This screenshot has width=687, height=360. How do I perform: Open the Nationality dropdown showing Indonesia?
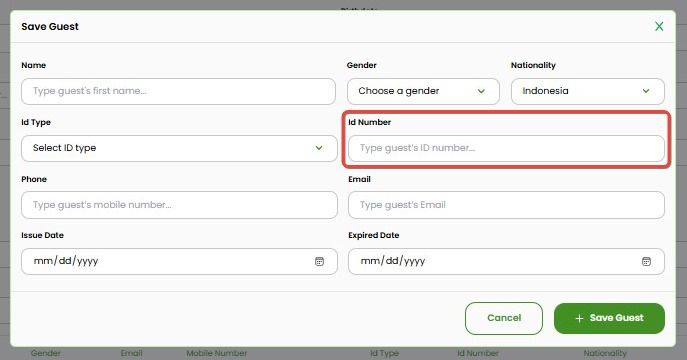[x=588, y=91]
